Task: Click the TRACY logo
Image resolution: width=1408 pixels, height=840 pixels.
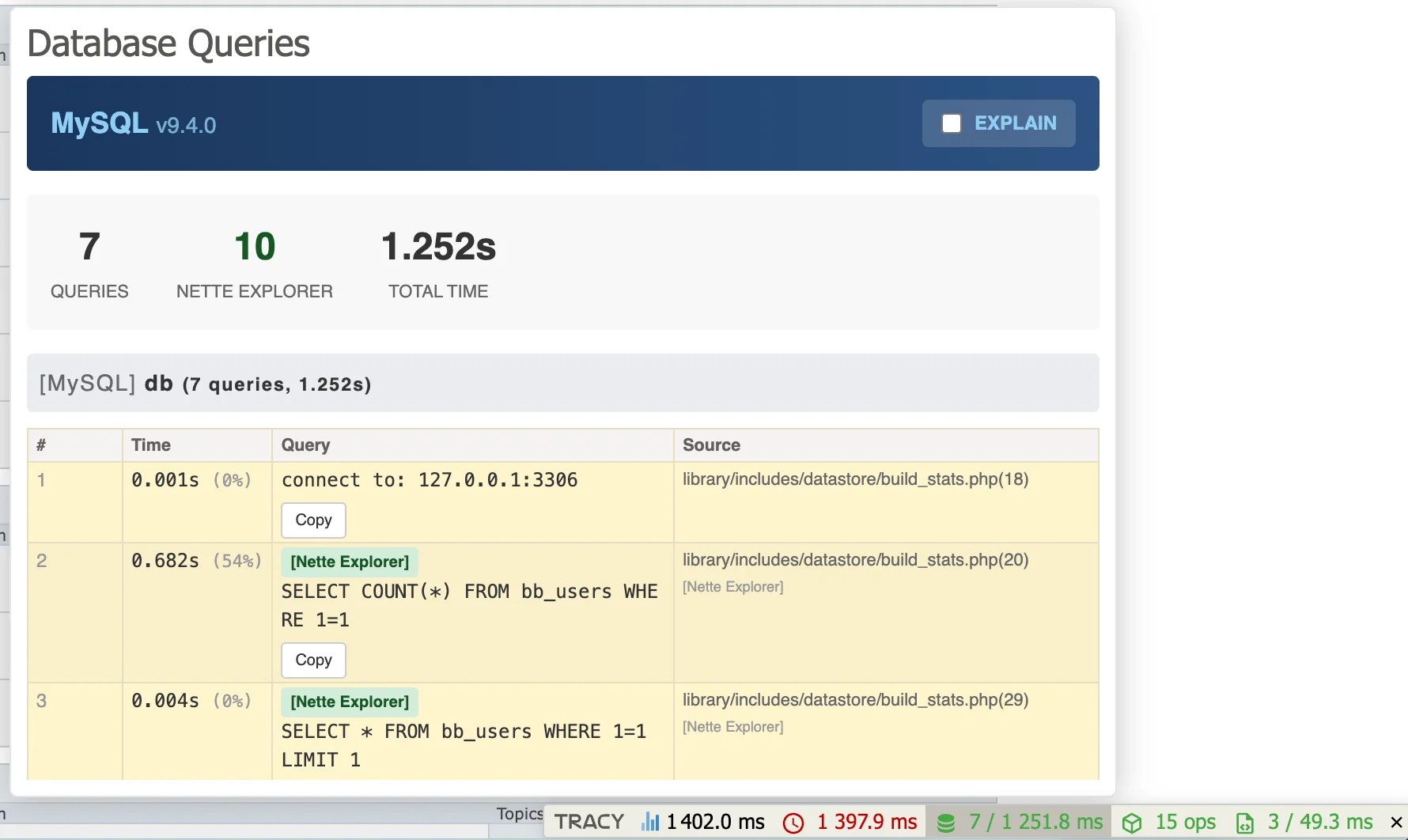Action: 589,822
